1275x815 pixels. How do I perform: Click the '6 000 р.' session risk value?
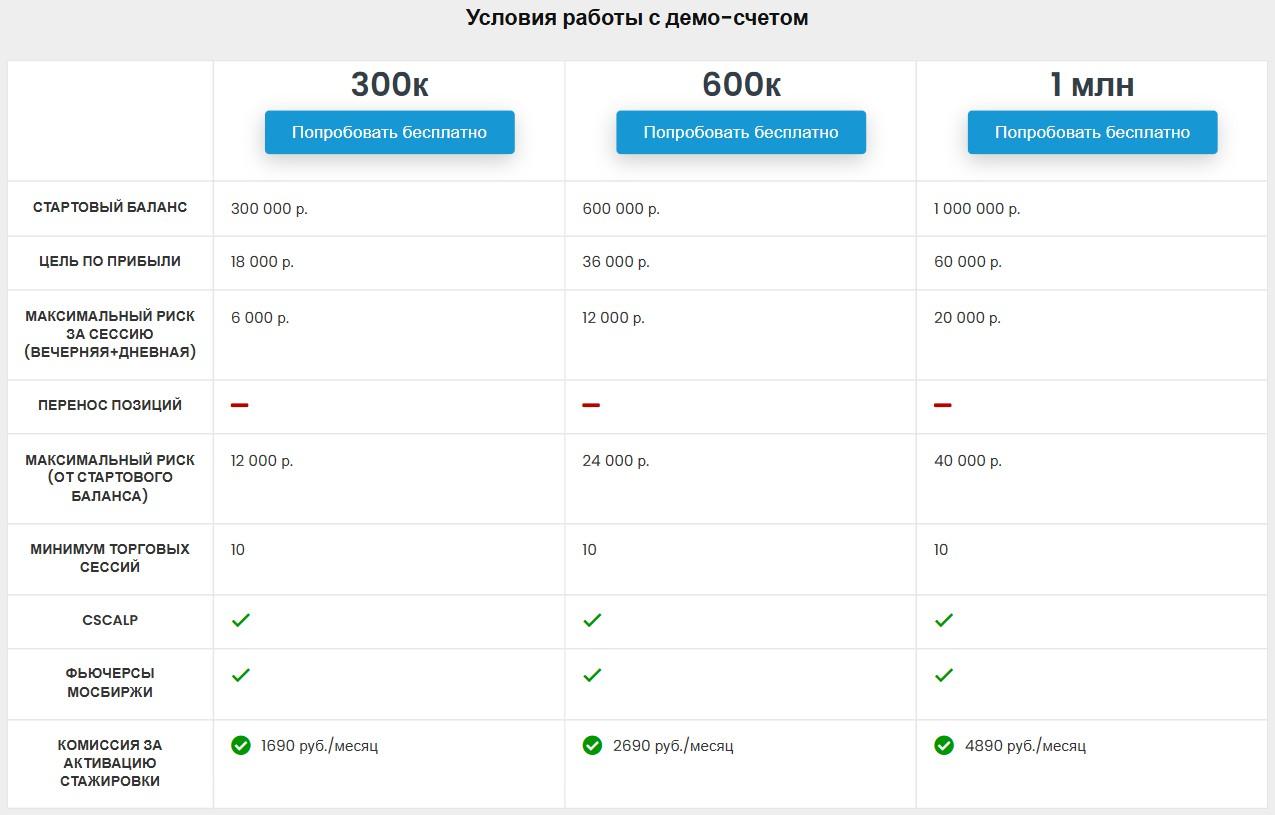tap(260, 318)
